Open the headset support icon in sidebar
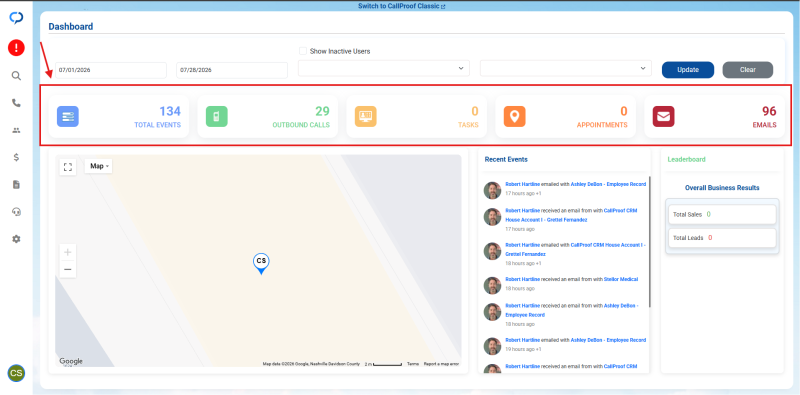The height and width of the screenshot is (395, 800). click(16, 212)
